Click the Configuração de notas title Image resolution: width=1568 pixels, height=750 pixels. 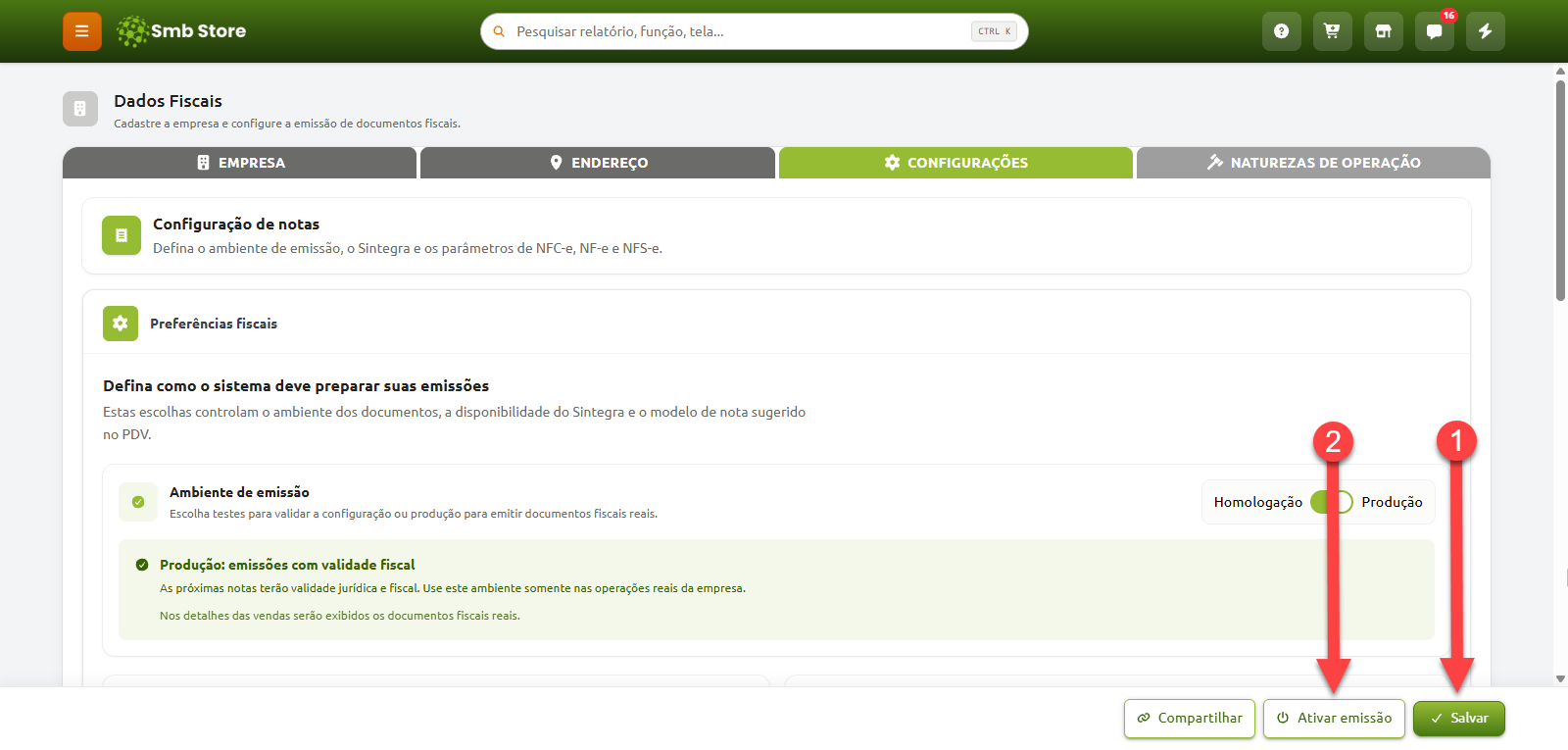(x=236, y=225)
